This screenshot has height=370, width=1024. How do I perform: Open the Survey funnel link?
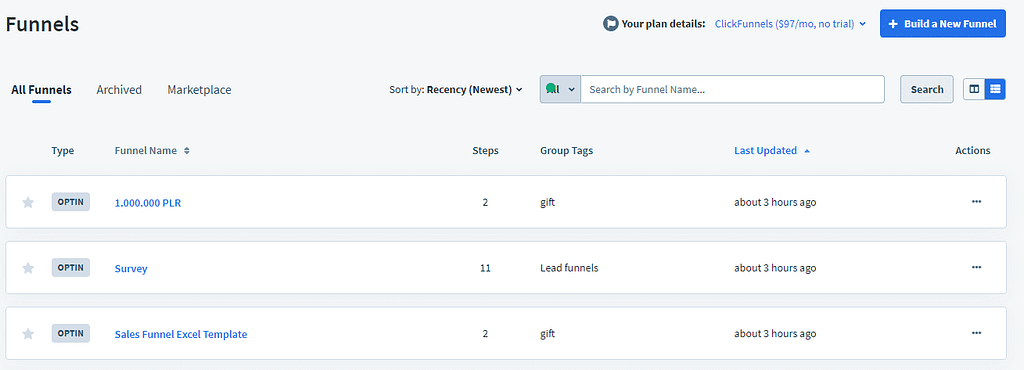131,268
